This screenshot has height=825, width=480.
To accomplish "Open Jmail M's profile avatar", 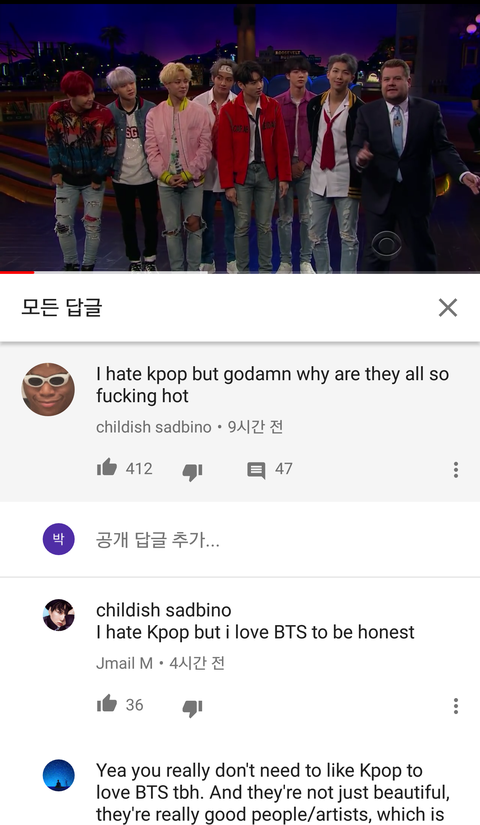I will click(58, 615).
